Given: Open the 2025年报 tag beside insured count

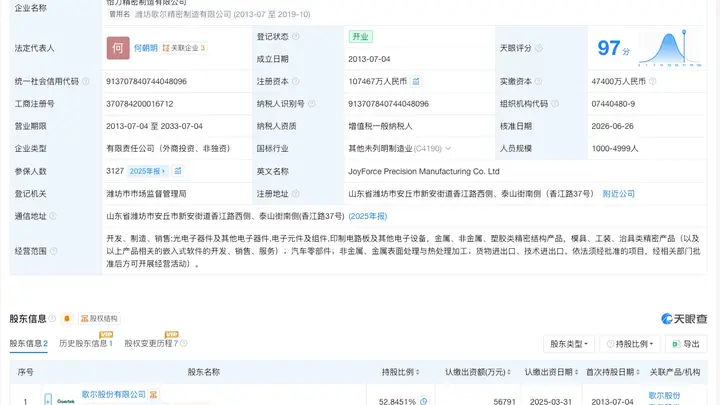Looking at the screenshot, I should pos(147,171).
